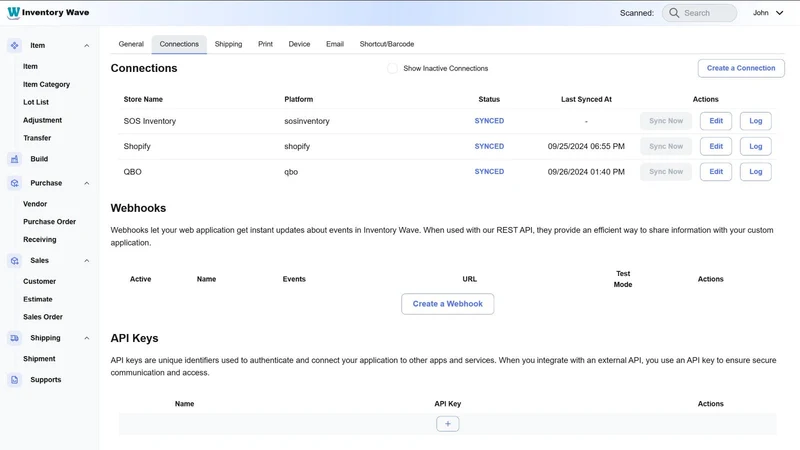Click Sync Now for QBO
The width and height of the screenshot is (800, 450).
pyautogui.click(x=666, y=171)
